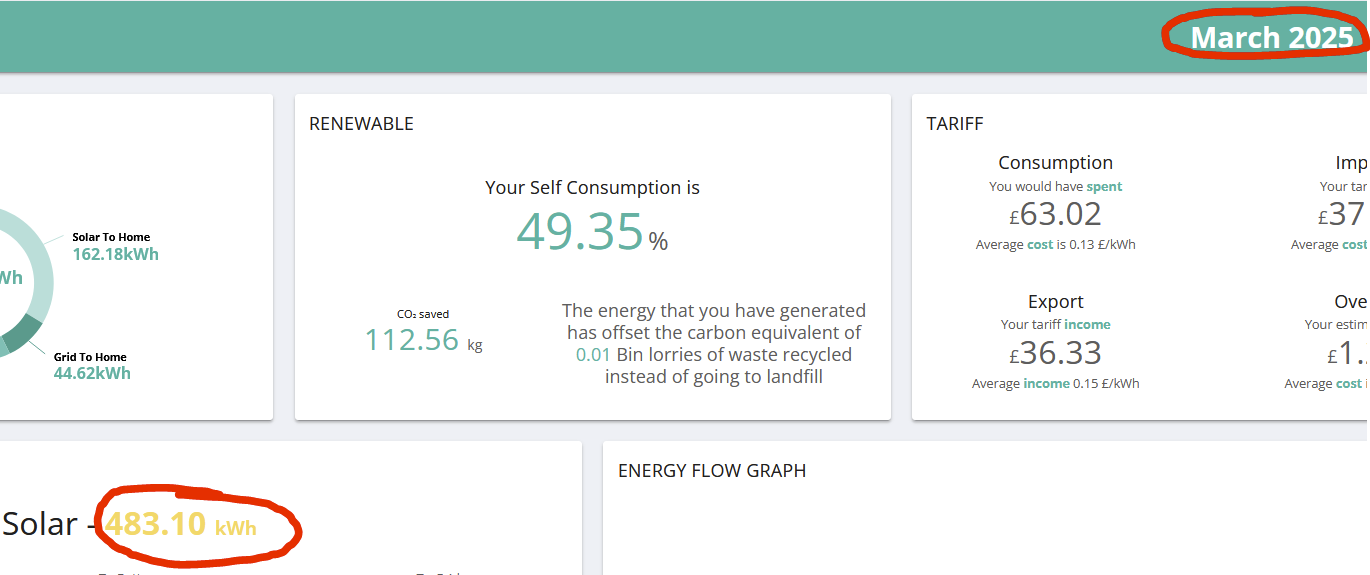Click the March 2025 date label
Image resolution: width=1370 pixels, height=575 pixels.
[x=1271, y=37]
